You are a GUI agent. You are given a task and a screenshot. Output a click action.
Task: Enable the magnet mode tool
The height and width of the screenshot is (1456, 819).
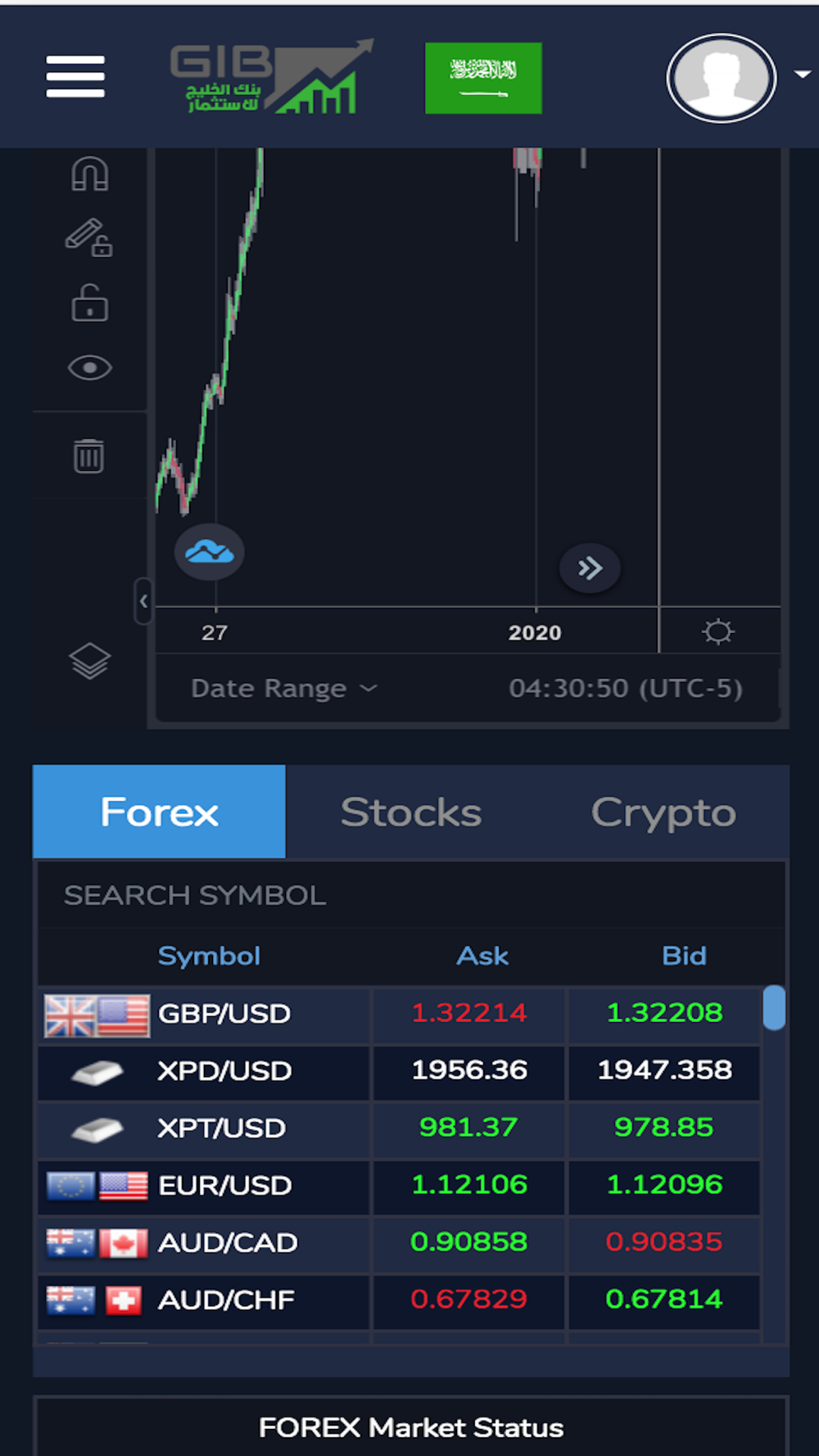pyautogui.click(x=90, y=174)
